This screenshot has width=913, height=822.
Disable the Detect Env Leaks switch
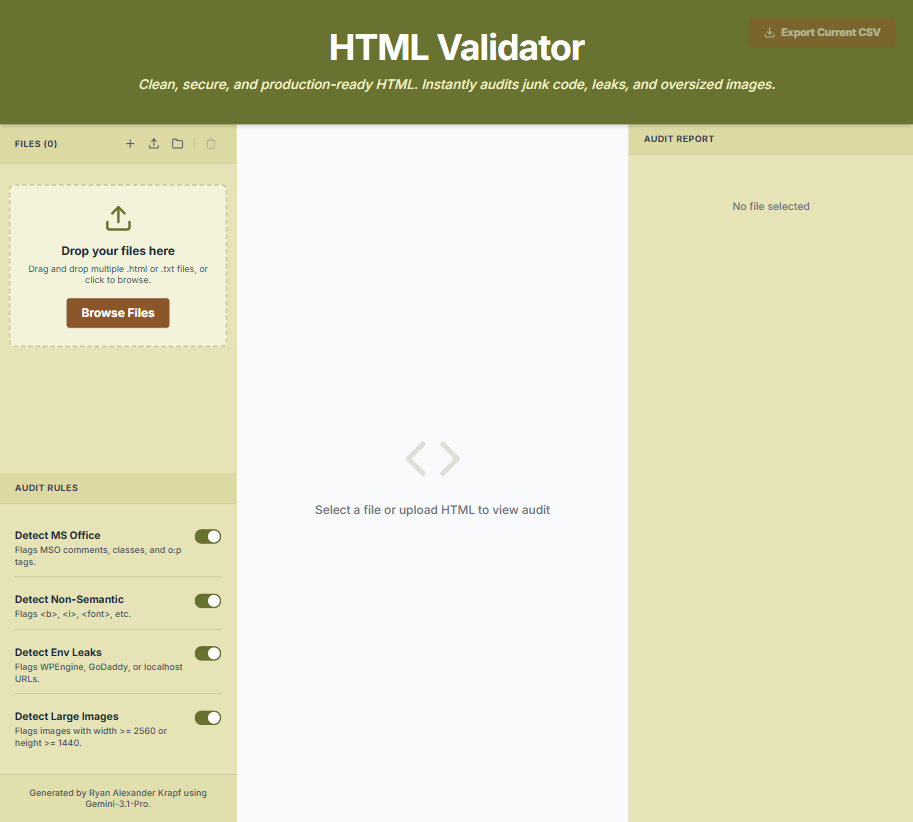pyautogui.click(x=208, y=653)
